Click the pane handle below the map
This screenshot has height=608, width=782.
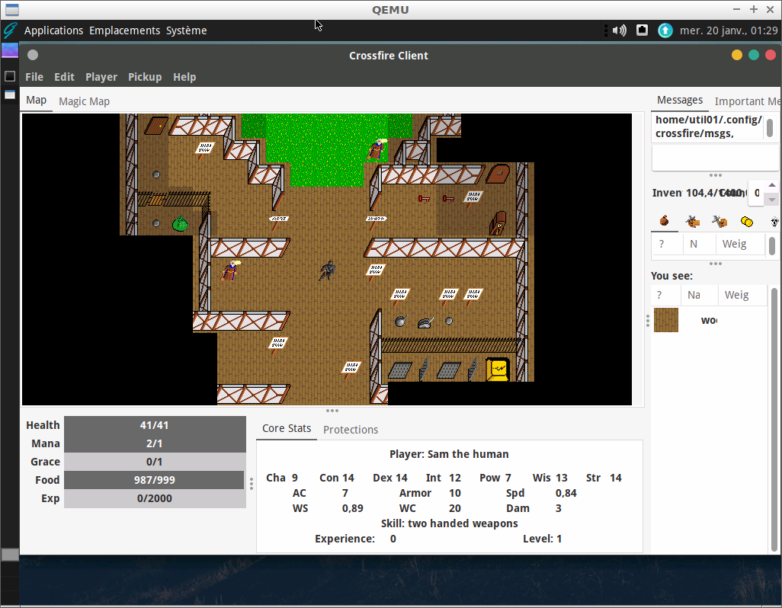pyautogui.click(x=332, y=410)
